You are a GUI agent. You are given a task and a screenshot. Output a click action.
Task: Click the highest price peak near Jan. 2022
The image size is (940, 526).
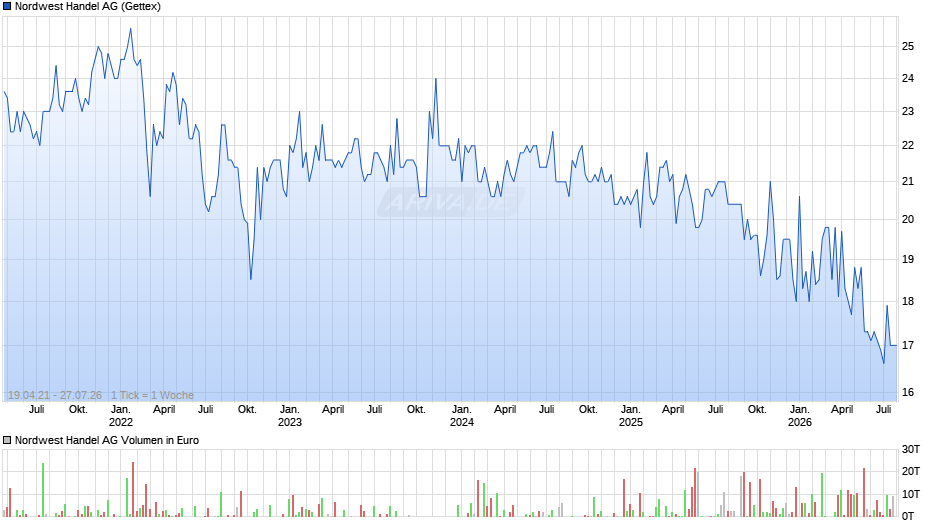pyautogui.click(x=131, y=29)
